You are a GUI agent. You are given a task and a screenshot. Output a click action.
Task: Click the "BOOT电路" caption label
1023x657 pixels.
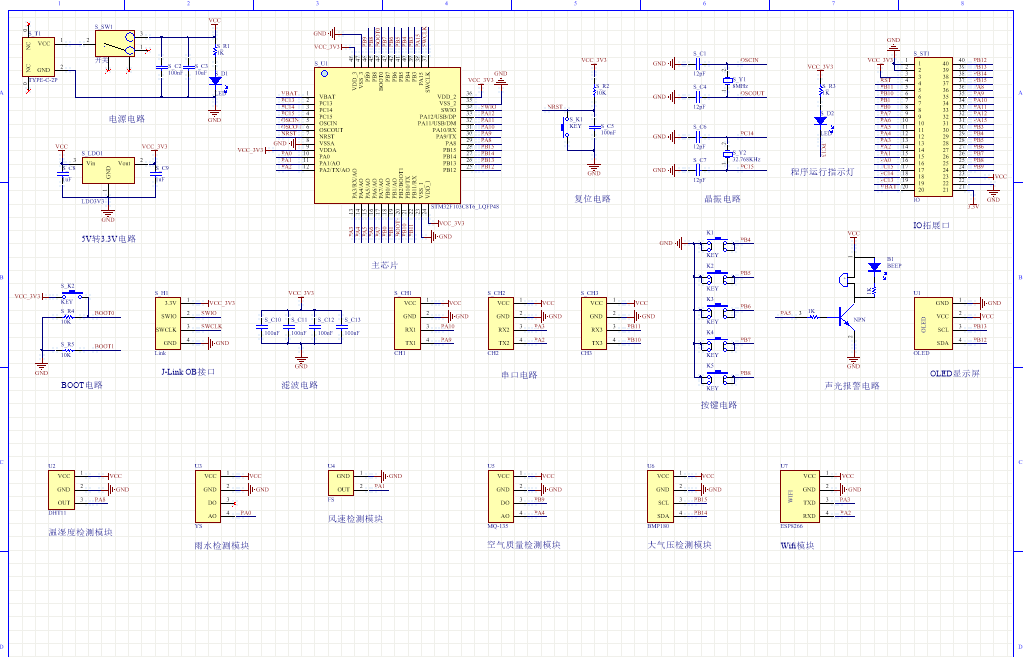81,384
